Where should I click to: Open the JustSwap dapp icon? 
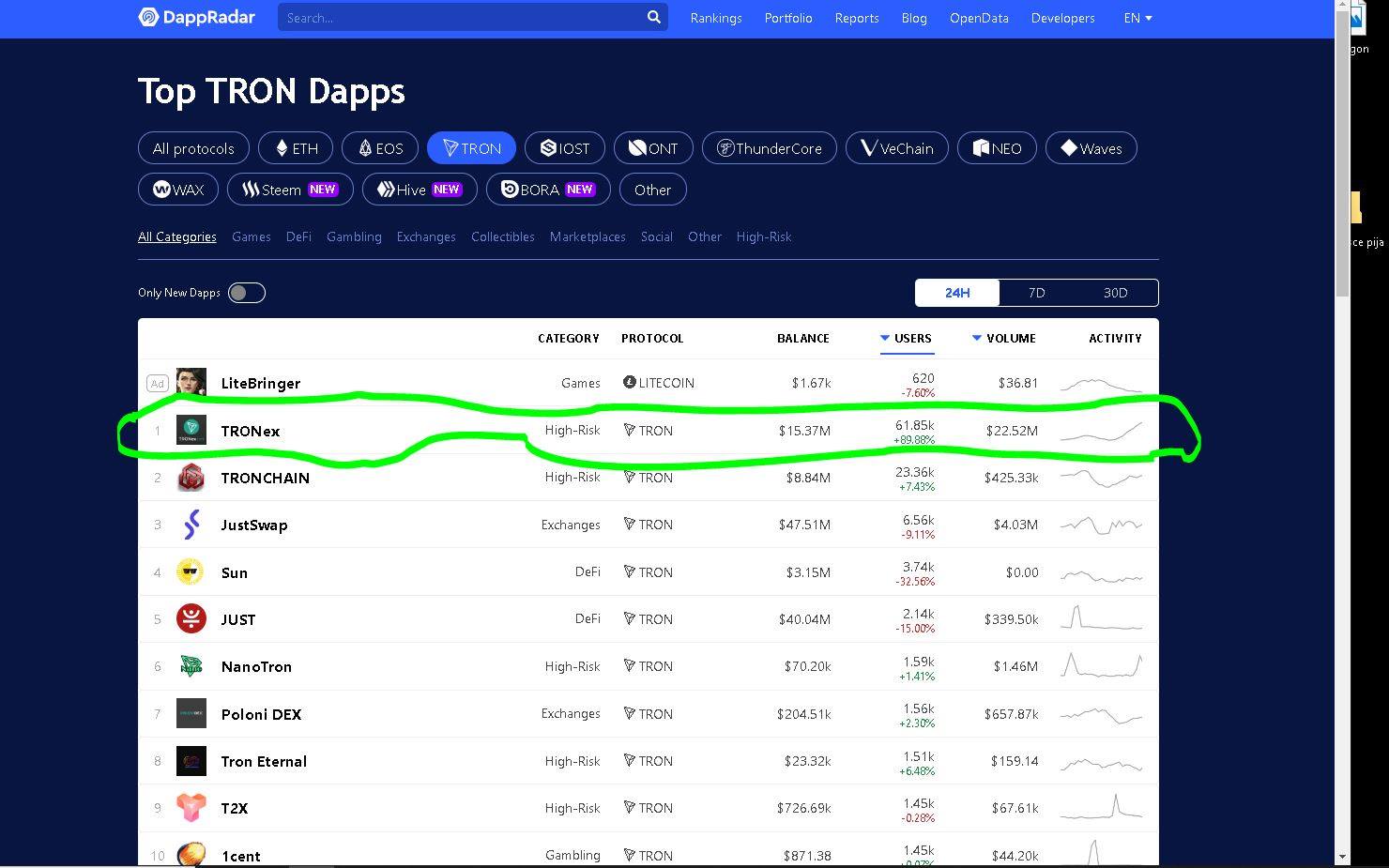191,525
